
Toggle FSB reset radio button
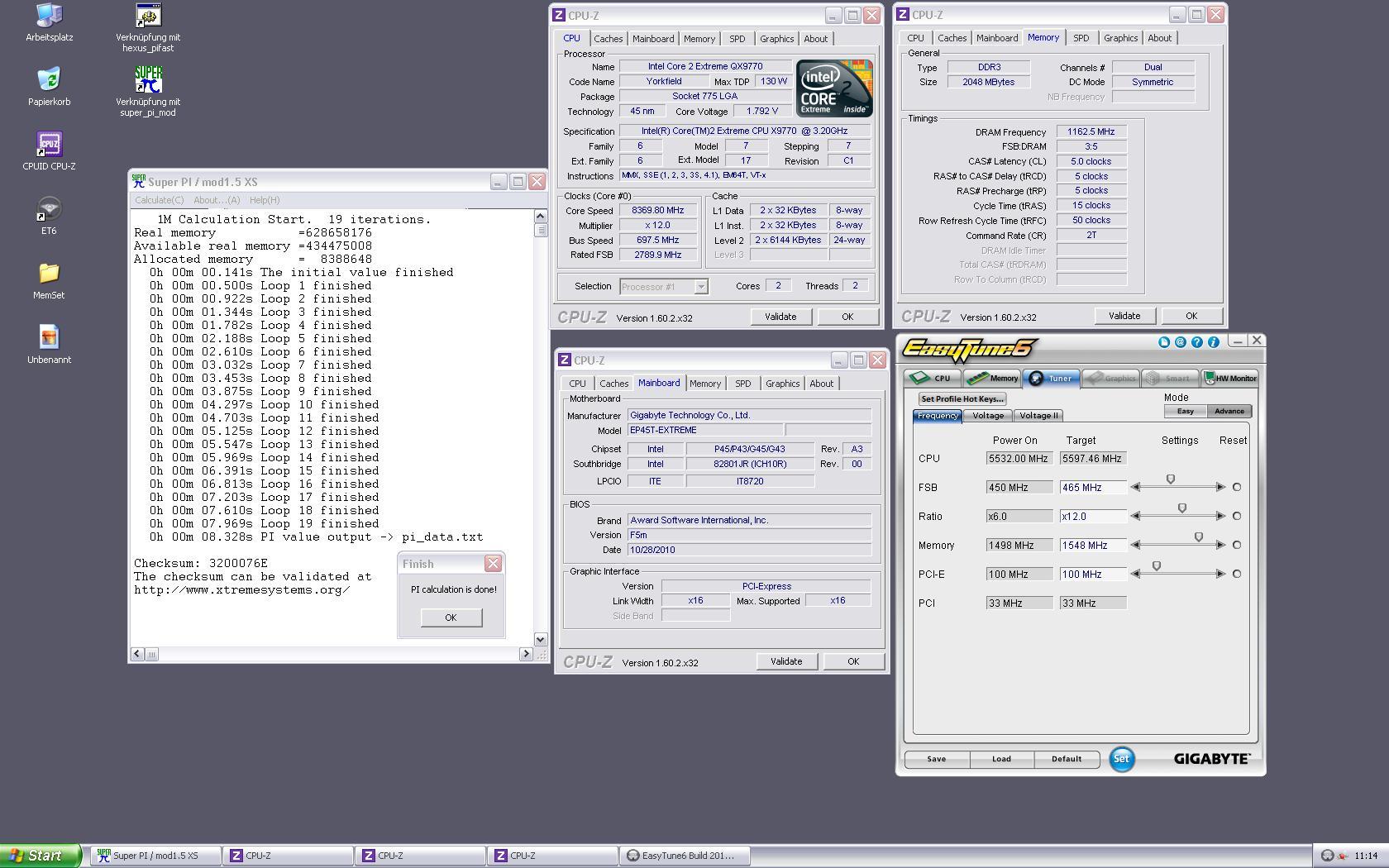tap(1237, 487)
